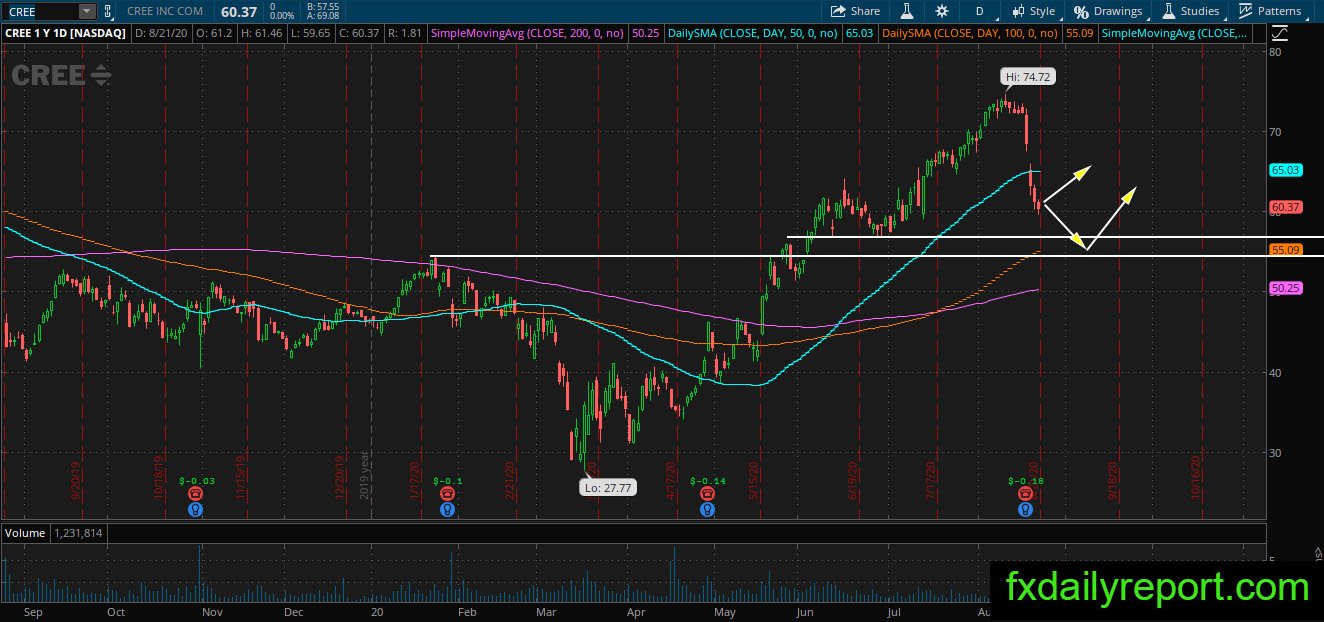Click the 55.09 orange price axis label
Screen dimensions: 1324x622
1285,249
